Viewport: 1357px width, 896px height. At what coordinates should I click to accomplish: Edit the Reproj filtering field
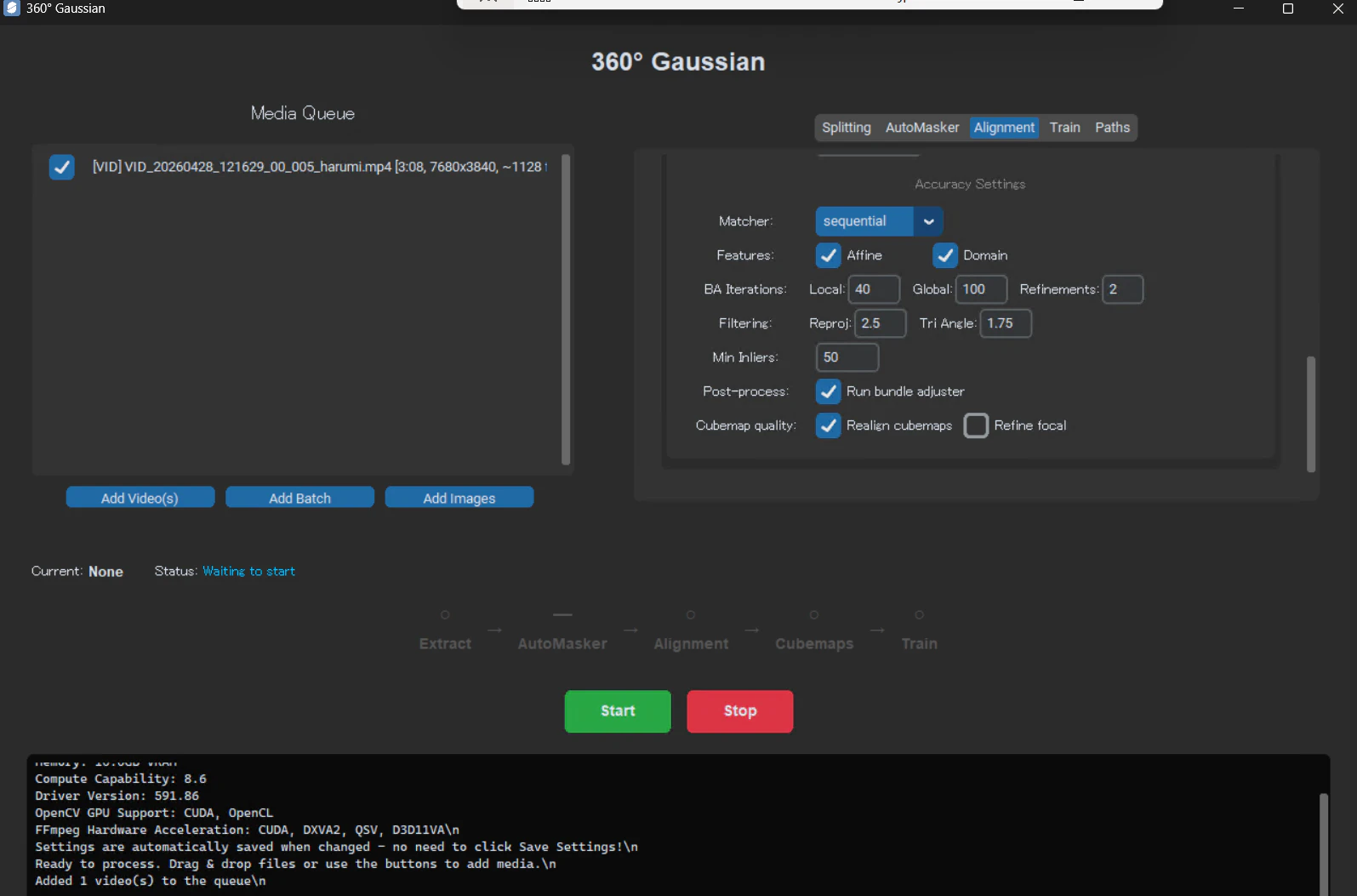[881, 323]
